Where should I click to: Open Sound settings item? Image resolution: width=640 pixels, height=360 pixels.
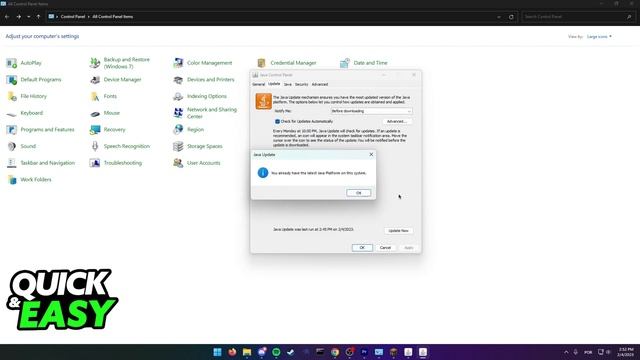(x=21, y=146)
